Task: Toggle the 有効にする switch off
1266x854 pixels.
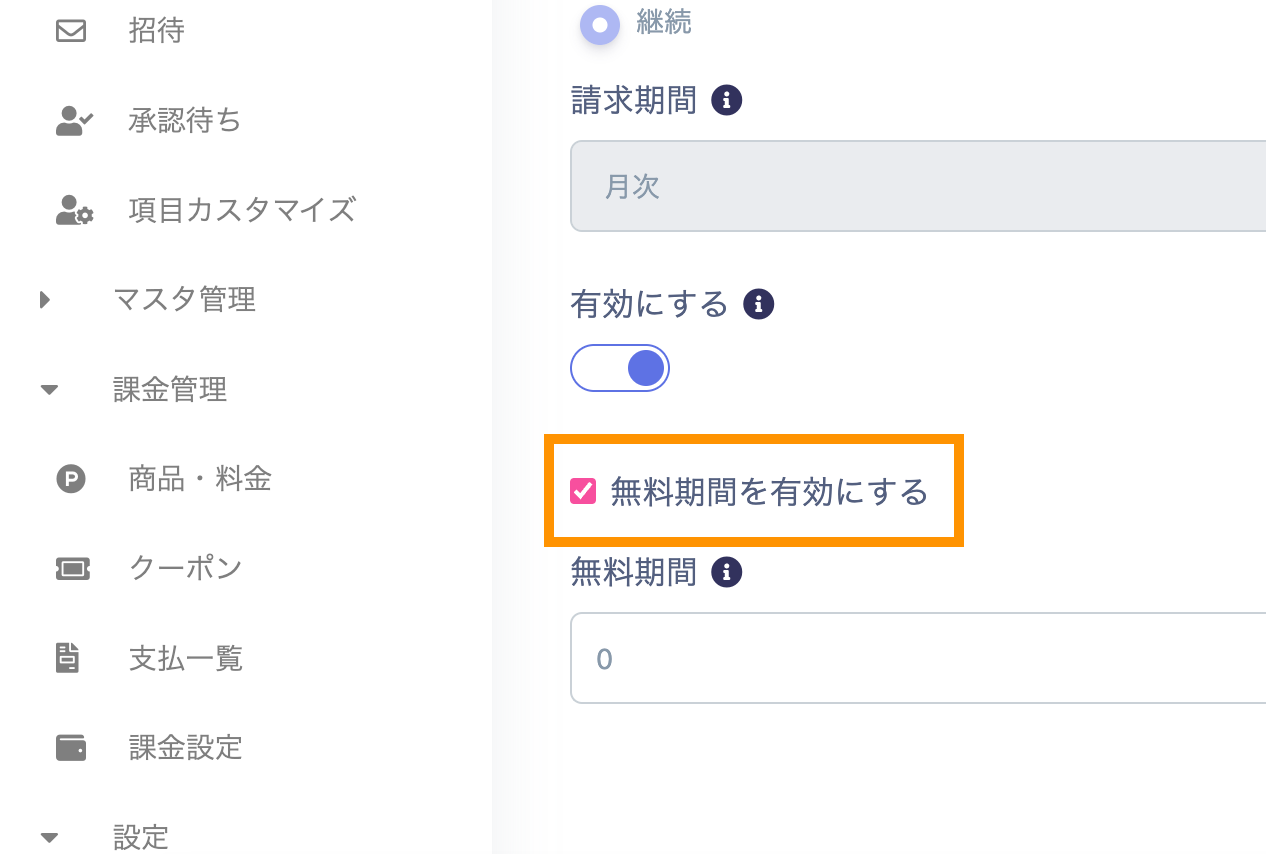Action: point(620,368)
